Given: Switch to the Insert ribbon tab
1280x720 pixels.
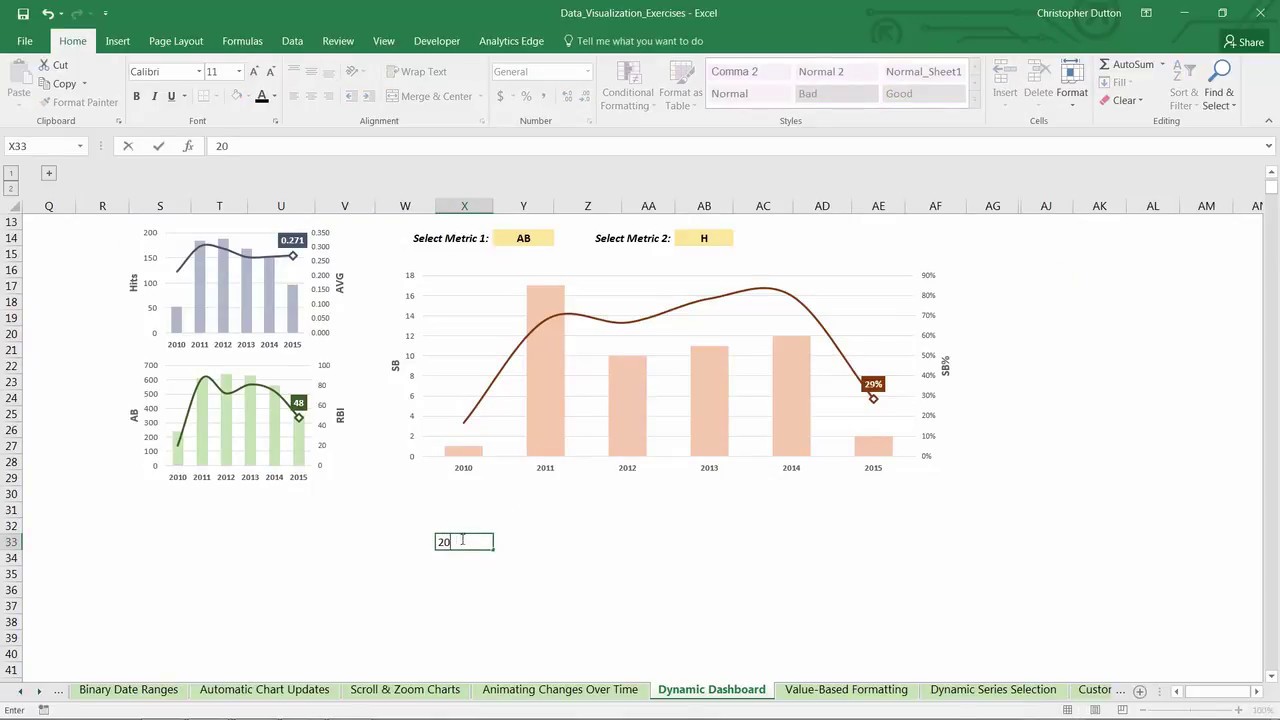Looking at the screenshot, I should (x=117, y=41).
